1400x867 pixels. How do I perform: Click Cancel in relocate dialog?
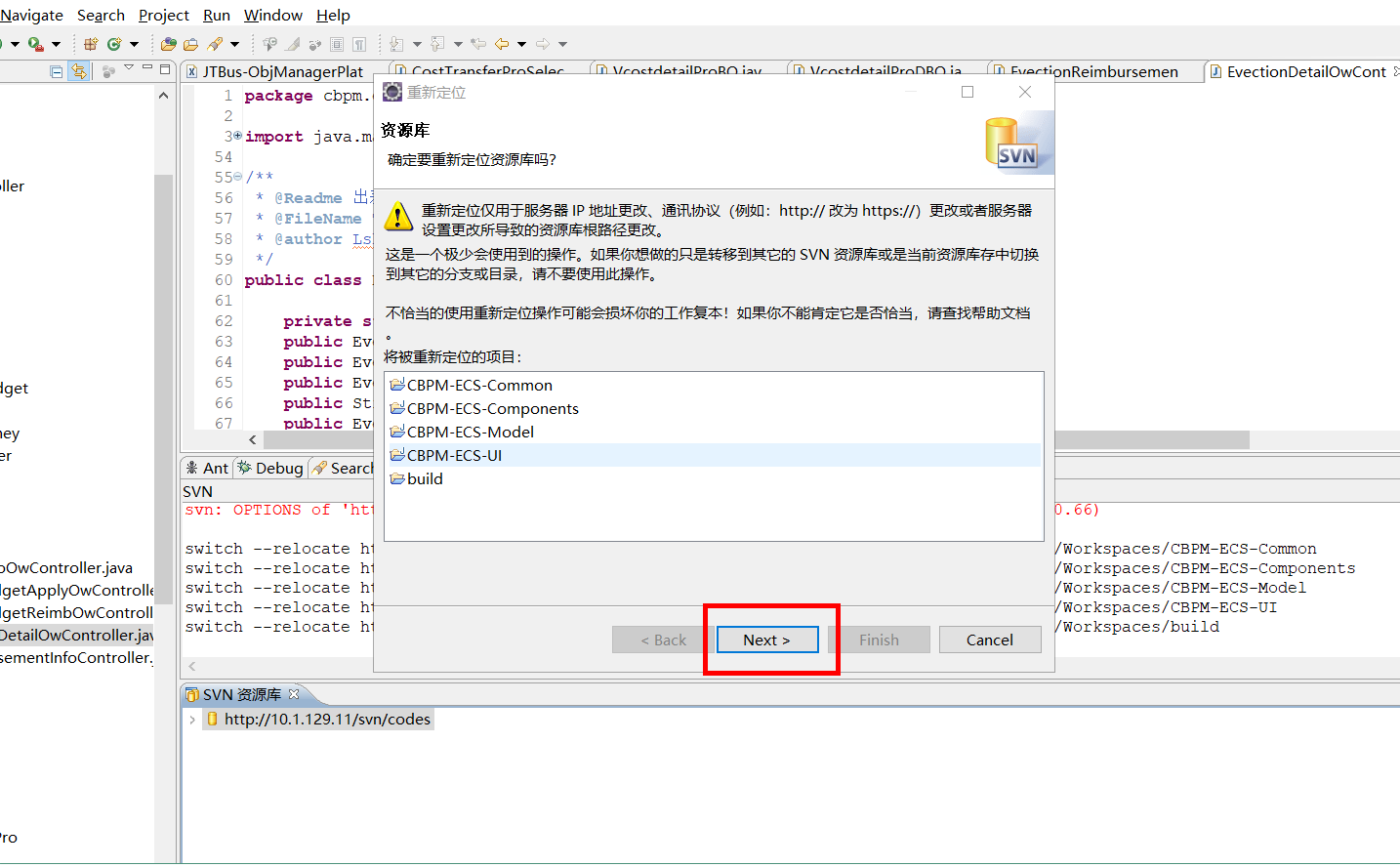click(x=990, y=640)
